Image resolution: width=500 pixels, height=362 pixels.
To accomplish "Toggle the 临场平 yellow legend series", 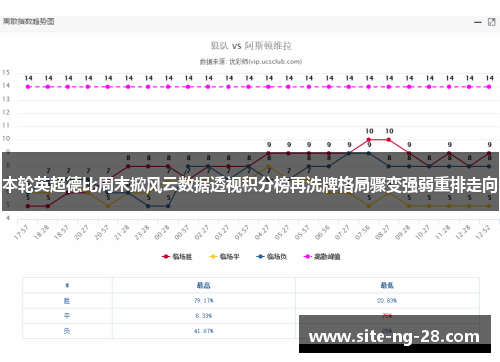I will tap(224, 256).
